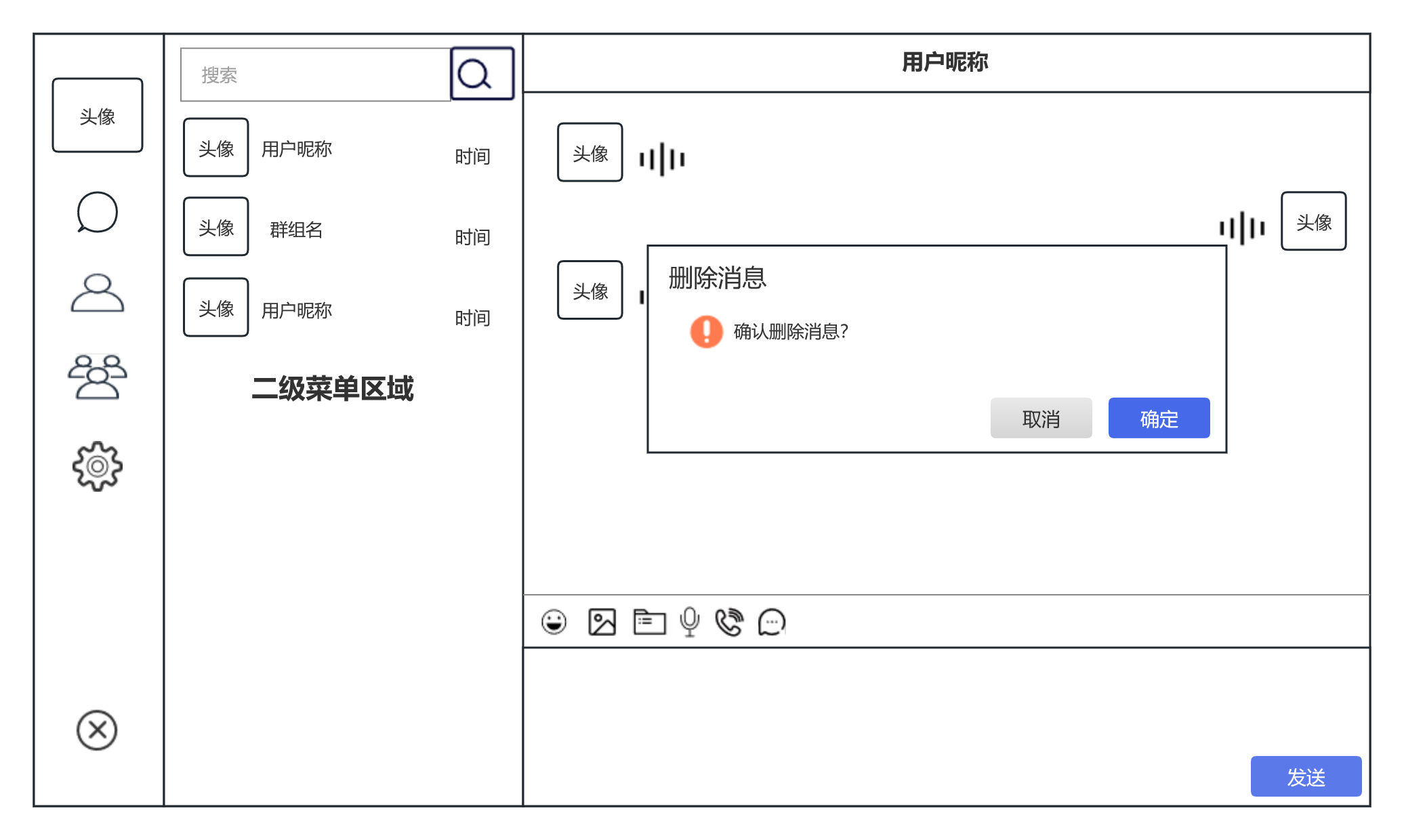Click the search magnifier button
Image resolution: width=1404 pixels, height=840 pixels.
(x=482, y=74)
